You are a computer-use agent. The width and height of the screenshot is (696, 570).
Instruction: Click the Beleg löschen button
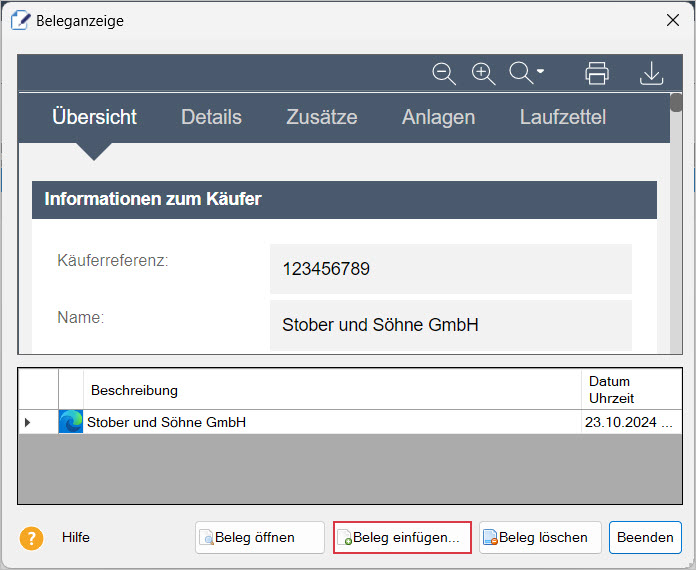click(540, 537)
